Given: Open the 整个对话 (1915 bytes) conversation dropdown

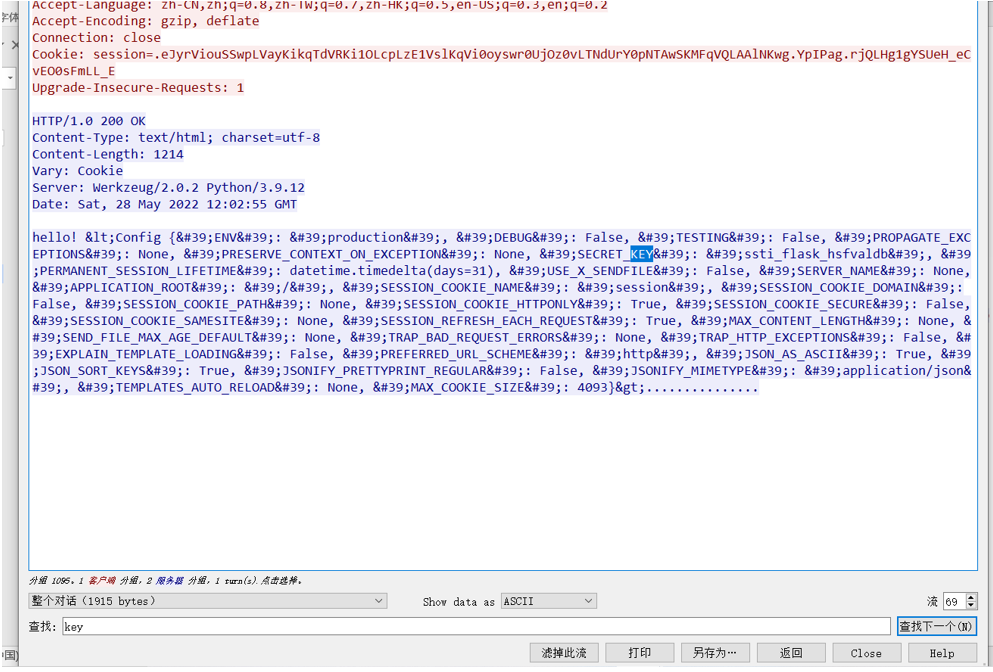Looking at the screenshot, I should pyautogui.click(x=208, y=601).
